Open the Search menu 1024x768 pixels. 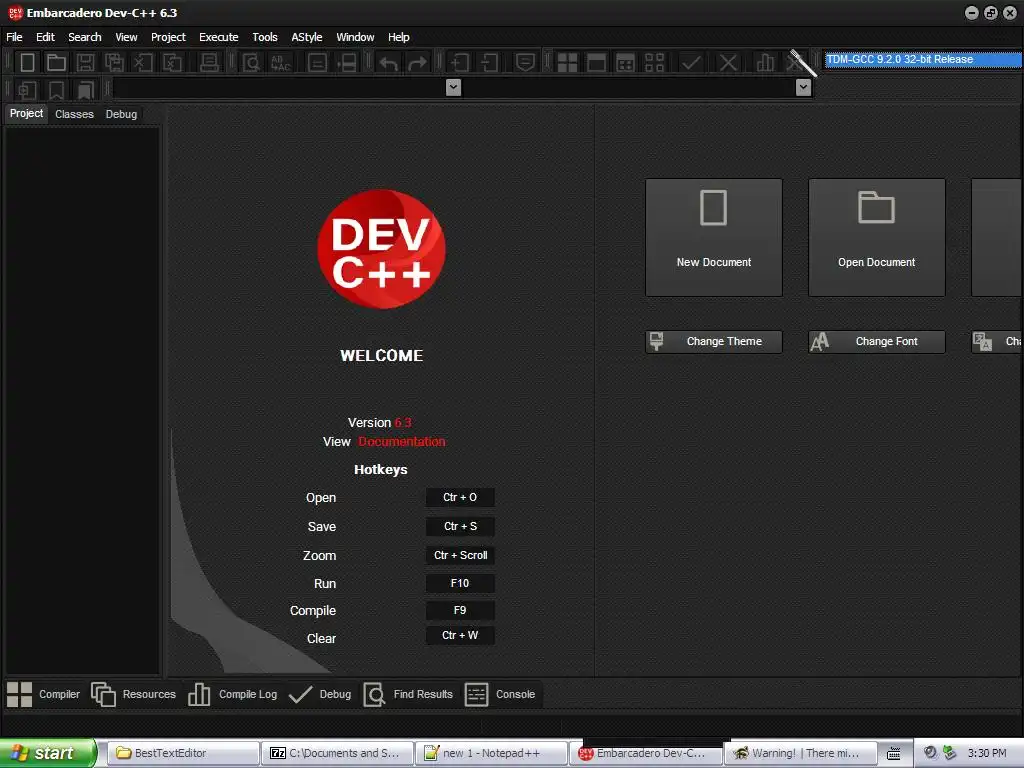tap(85, 37)
